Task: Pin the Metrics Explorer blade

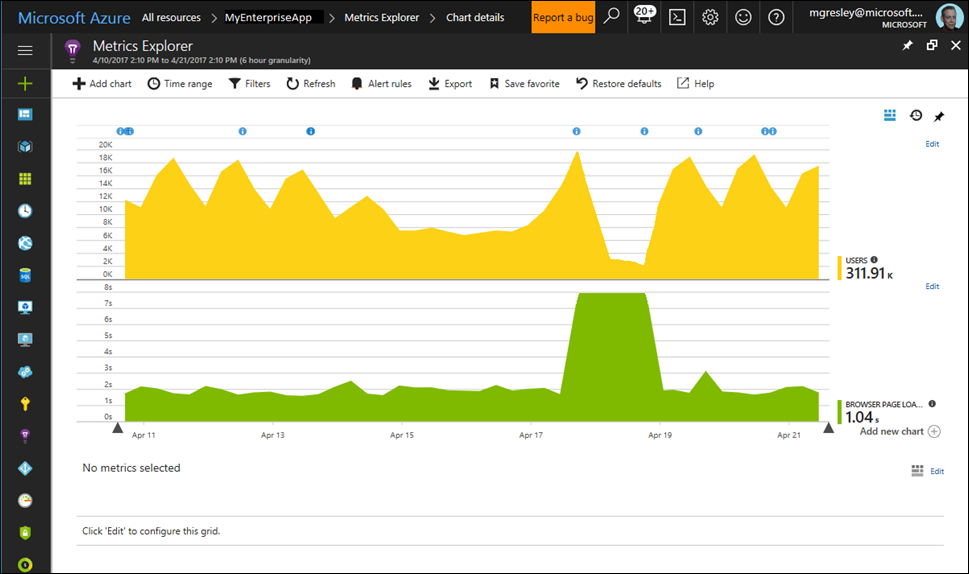Action: (907, 45)
